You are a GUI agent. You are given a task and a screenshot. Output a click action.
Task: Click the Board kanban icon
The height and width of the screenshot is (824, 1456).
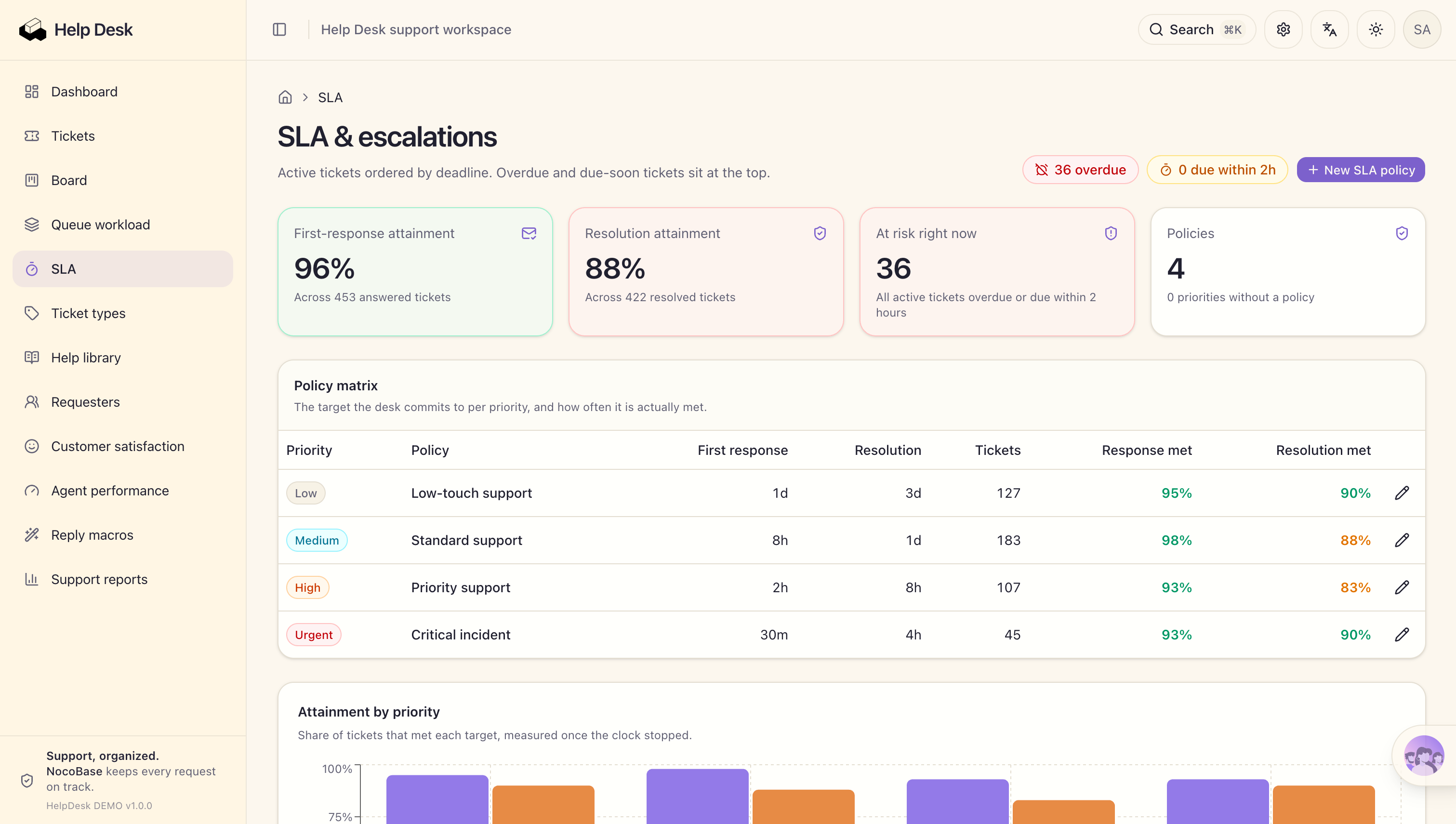point(32,180)
